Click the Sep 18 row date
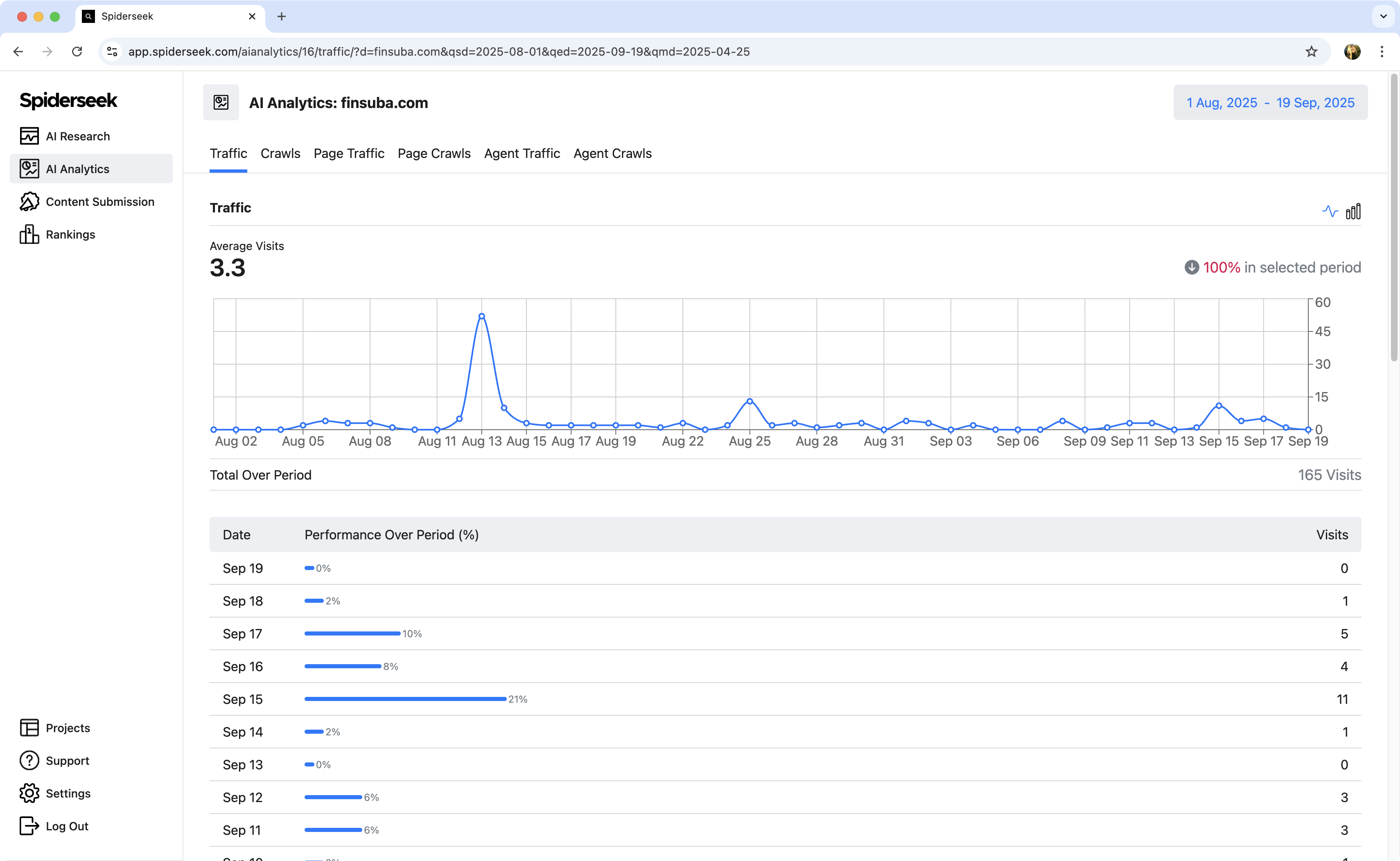Image resolution: width=1400 pixels, height=861 pixels. 243,601
